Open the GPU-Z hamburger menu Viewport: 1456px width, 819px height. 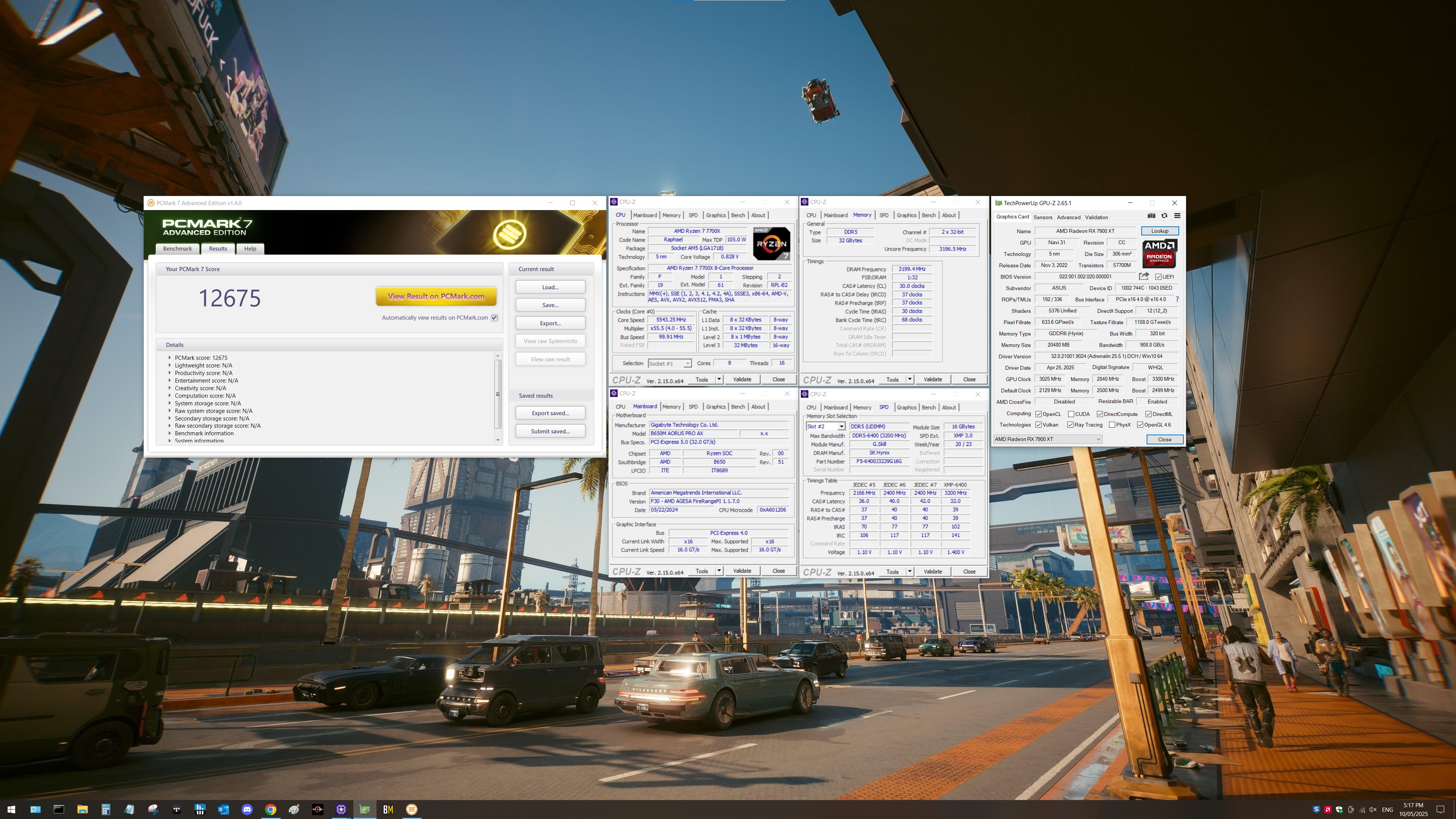[1177, 215]
